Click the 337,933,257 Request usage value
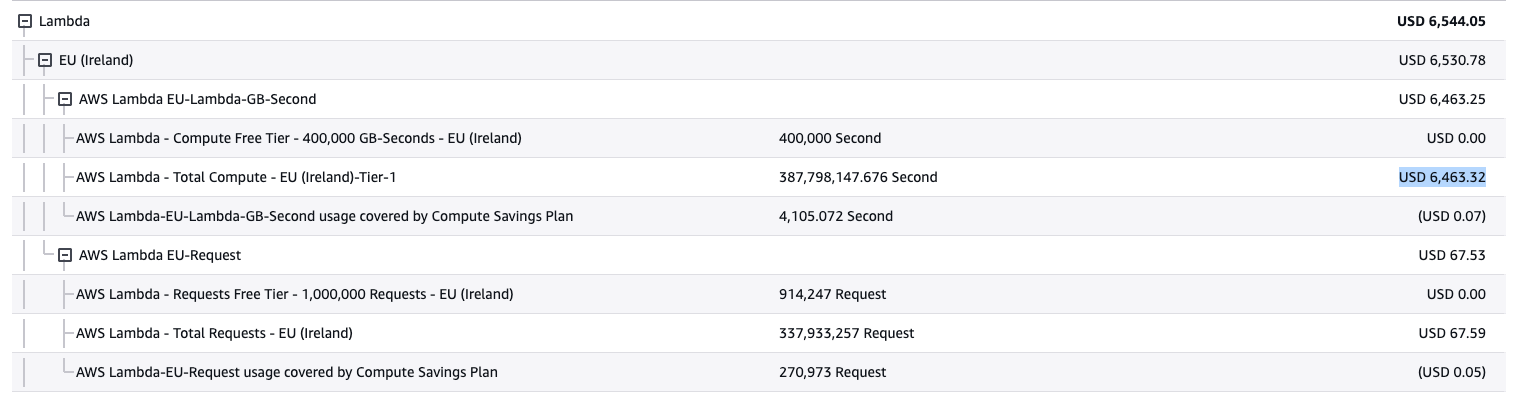 [x=846, y=333]
